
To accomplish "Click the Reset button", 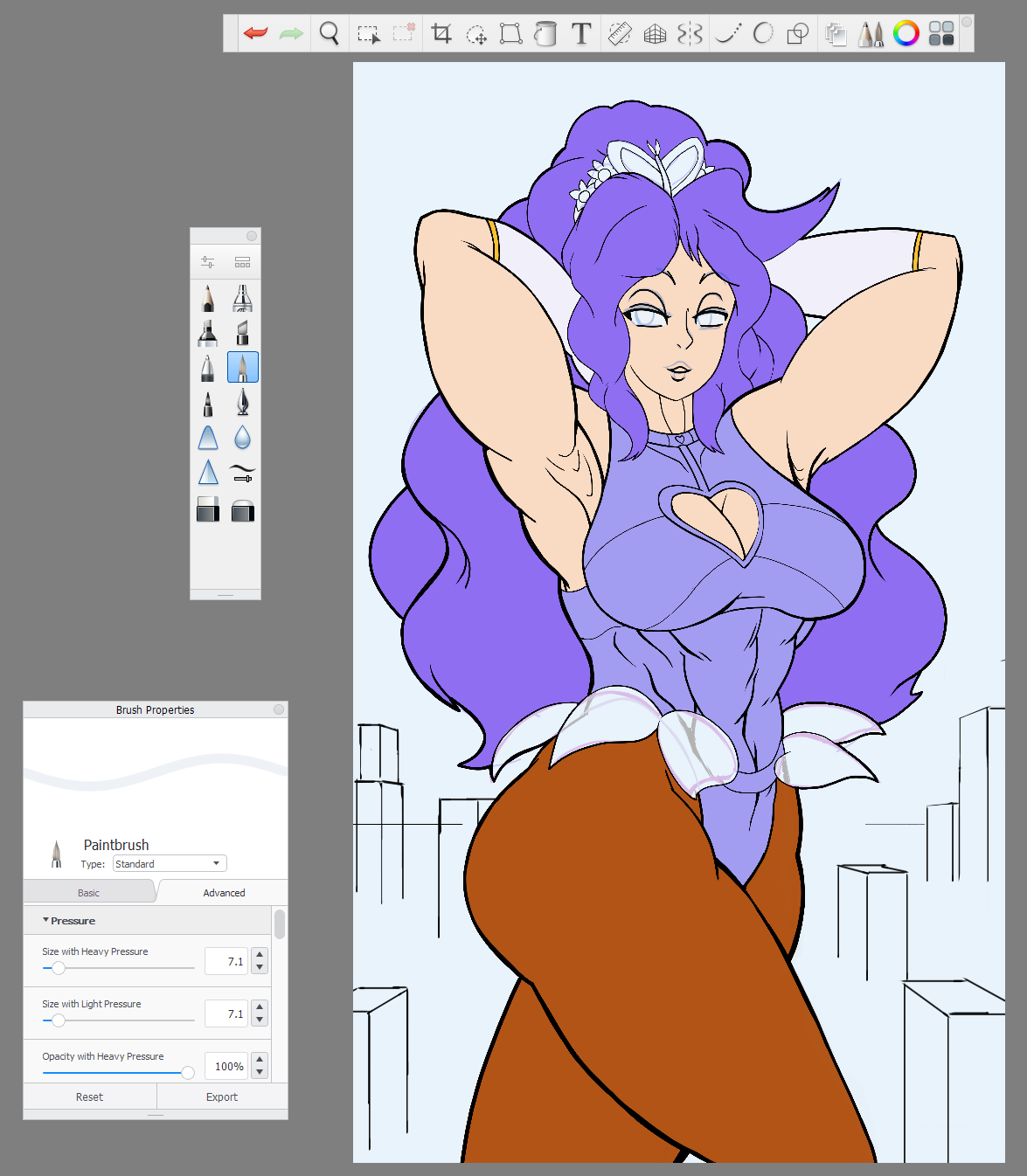I will click(x=89, y=1096).
